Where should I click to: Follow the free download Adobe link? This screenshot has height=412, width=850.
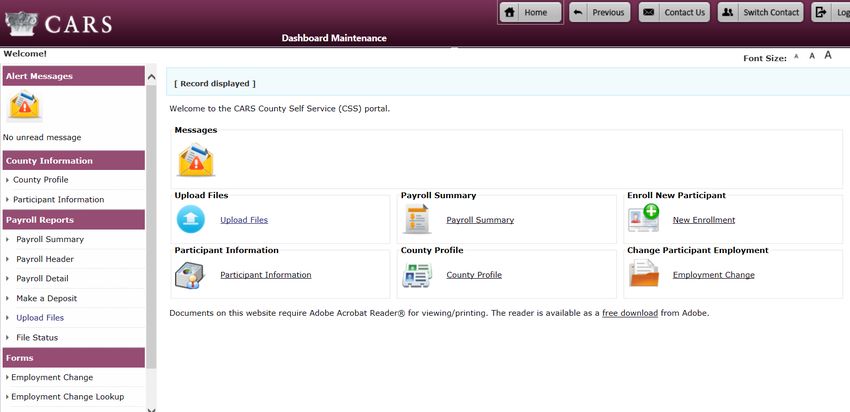pos(630,313)
